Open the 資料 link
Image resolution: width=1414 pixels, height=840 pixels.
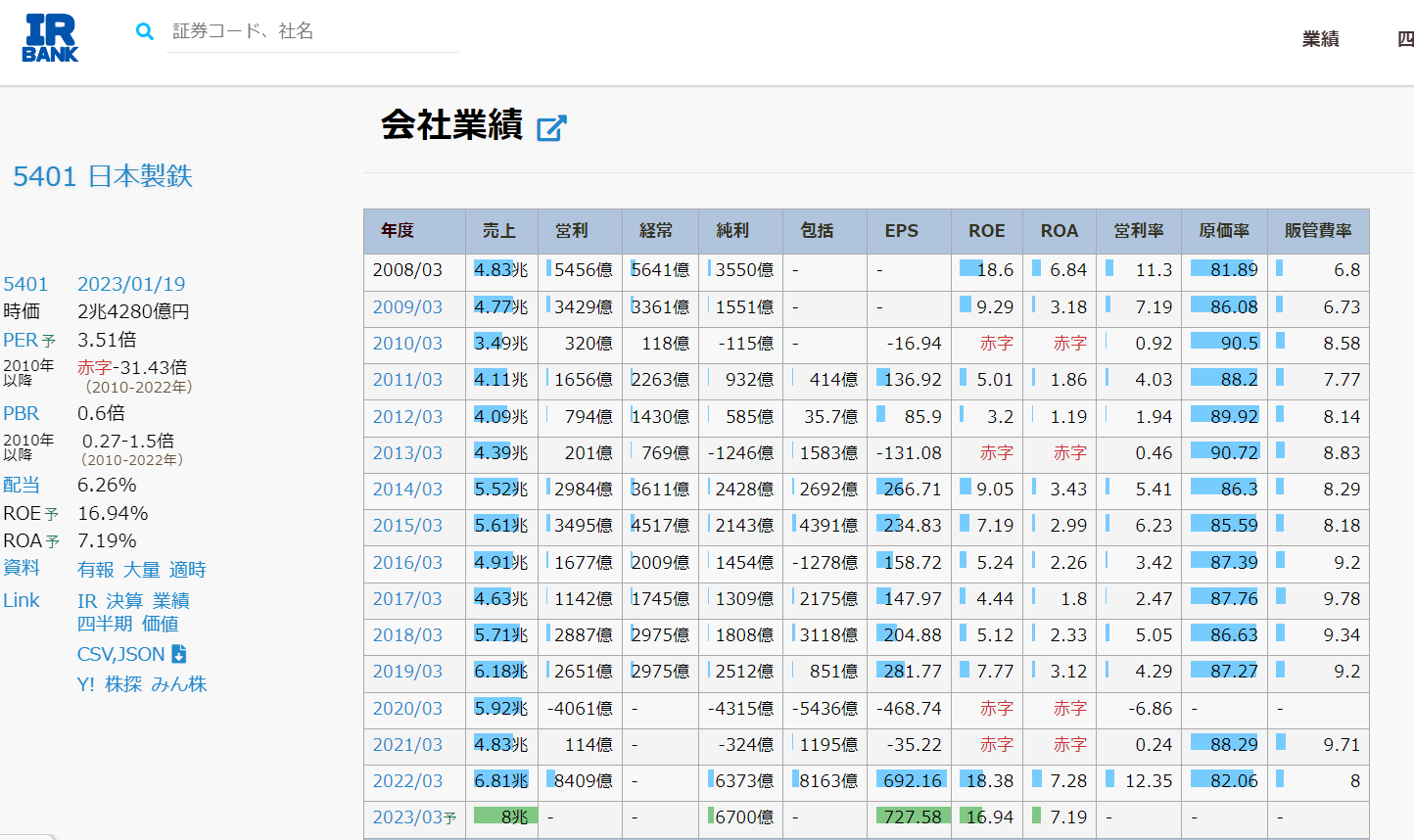tap(22, 568)
